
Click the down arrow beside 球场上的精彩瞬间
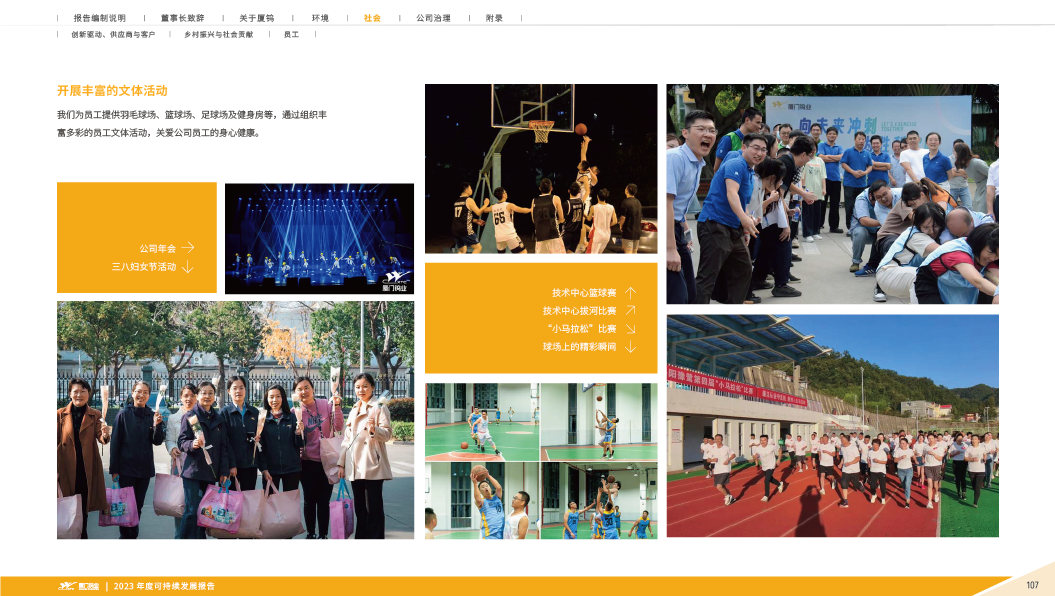tap(630, 346)
